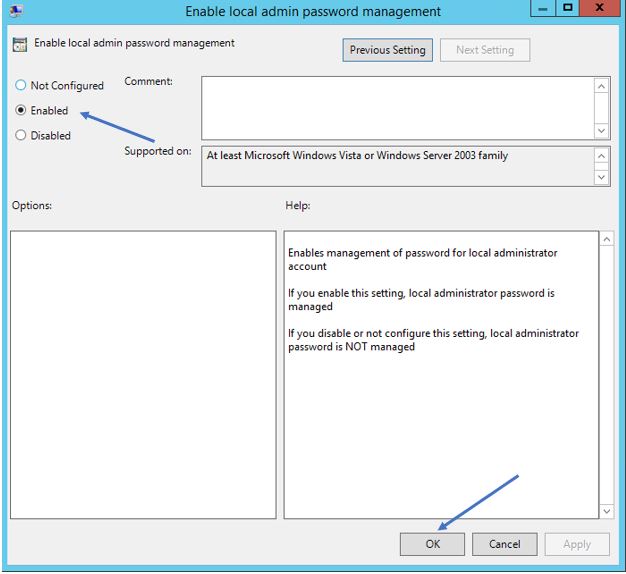Click the setting name heading text
Image resolution: width=626 pixels, height=574 pixels.
pyautogui.click(x=134, y=43)
